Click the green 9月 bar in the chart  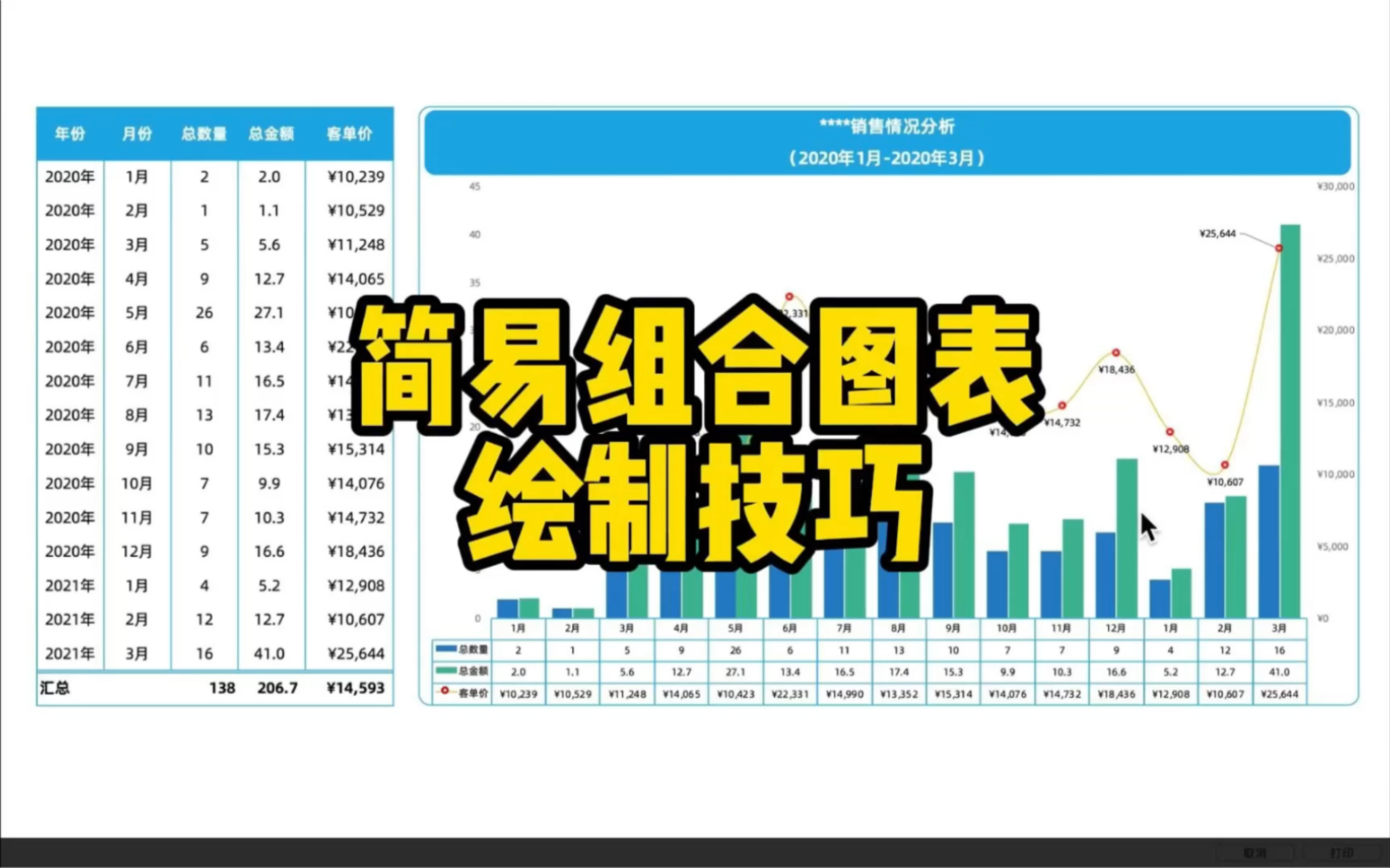pos(964,545)
